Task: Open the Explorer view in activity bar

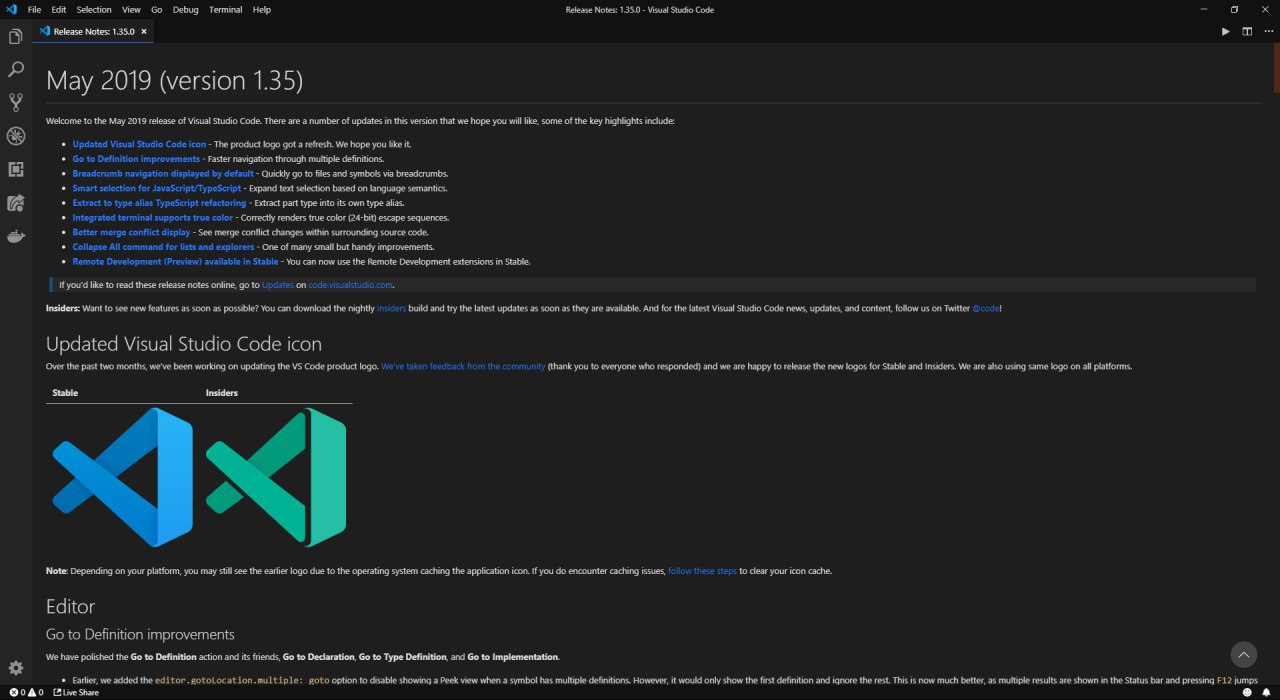Action: 15,37
